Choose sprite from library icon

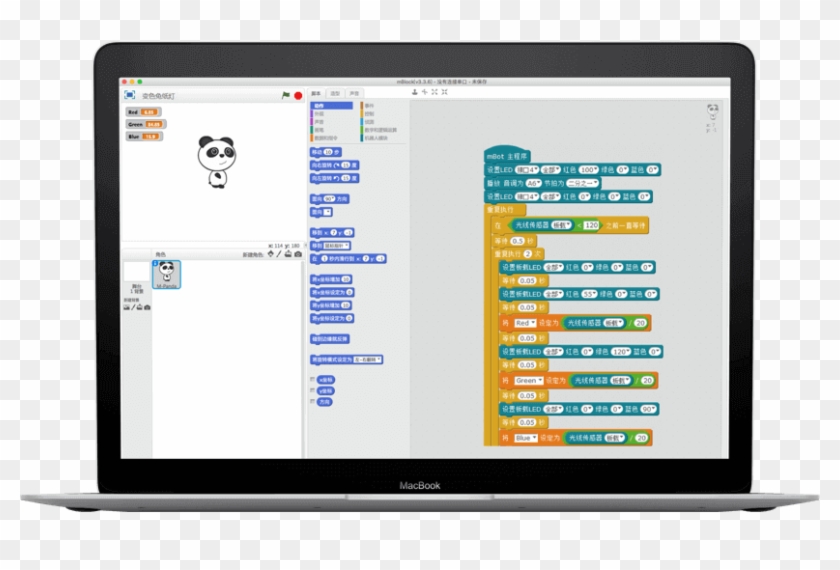[270, 254]
